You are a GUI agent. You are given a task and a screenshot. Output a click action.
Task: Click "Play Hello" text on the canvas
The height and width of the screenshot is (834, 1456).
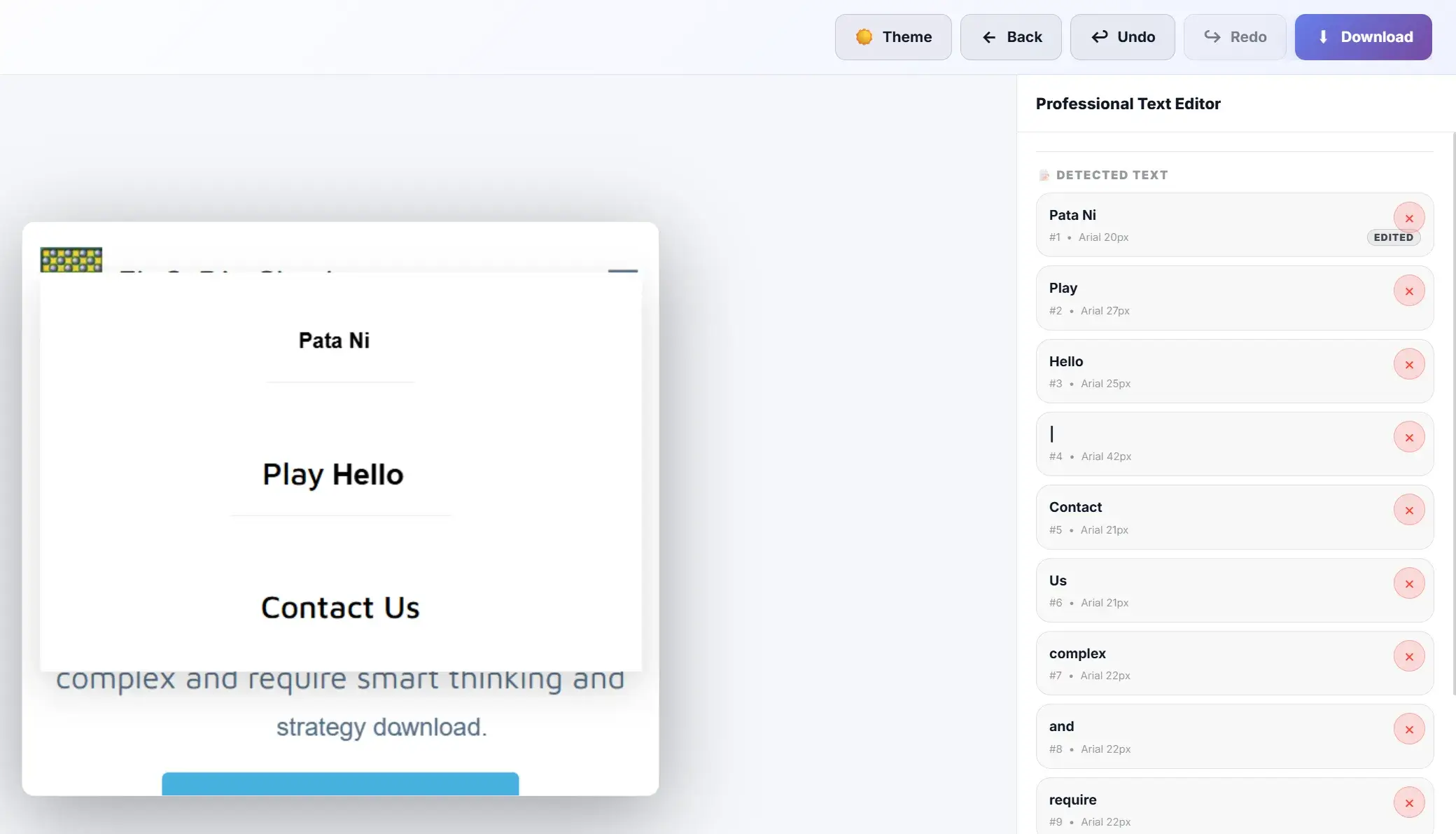coord(333,475)
